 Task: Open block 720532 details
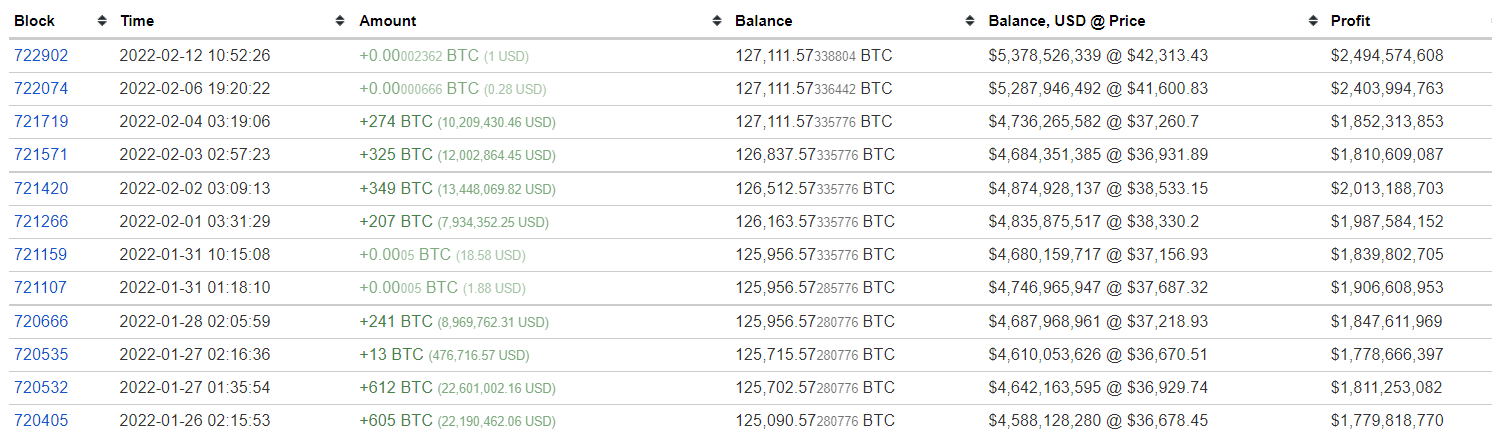click(x=41, y=388)
